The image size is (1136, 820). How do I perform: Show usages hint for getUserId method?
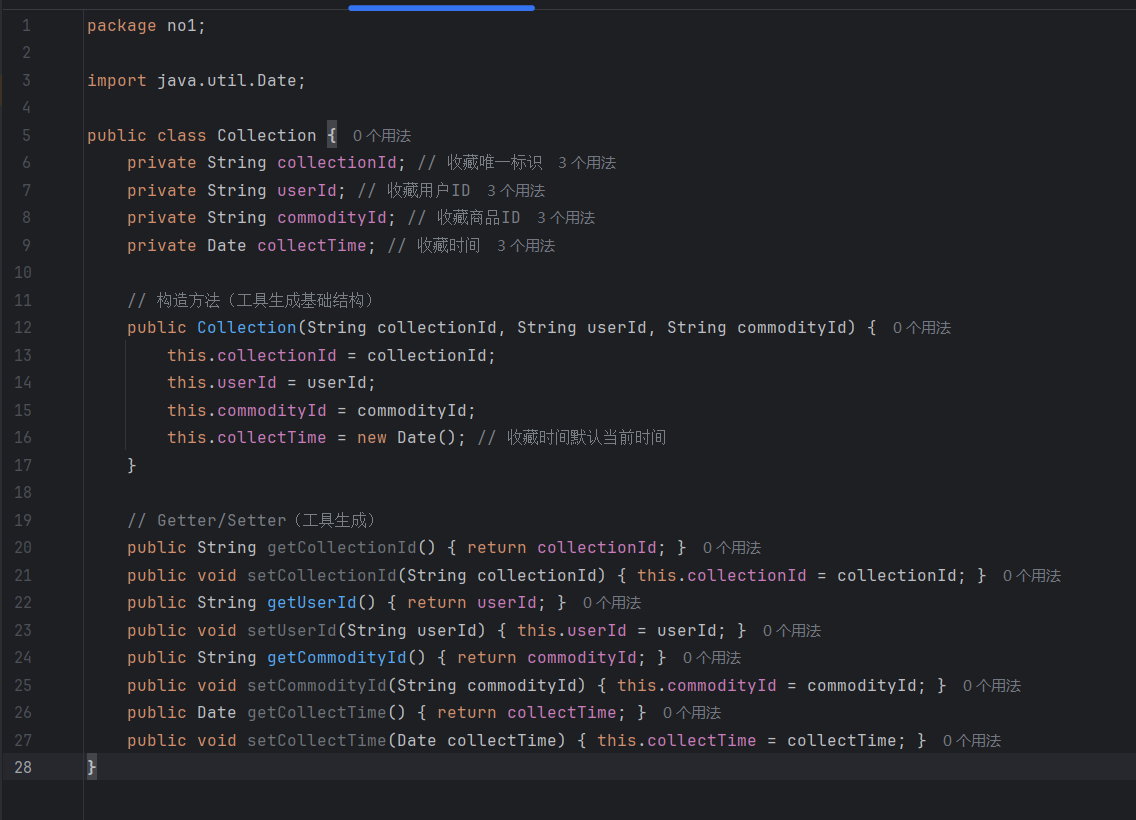(x=612, y=603)
